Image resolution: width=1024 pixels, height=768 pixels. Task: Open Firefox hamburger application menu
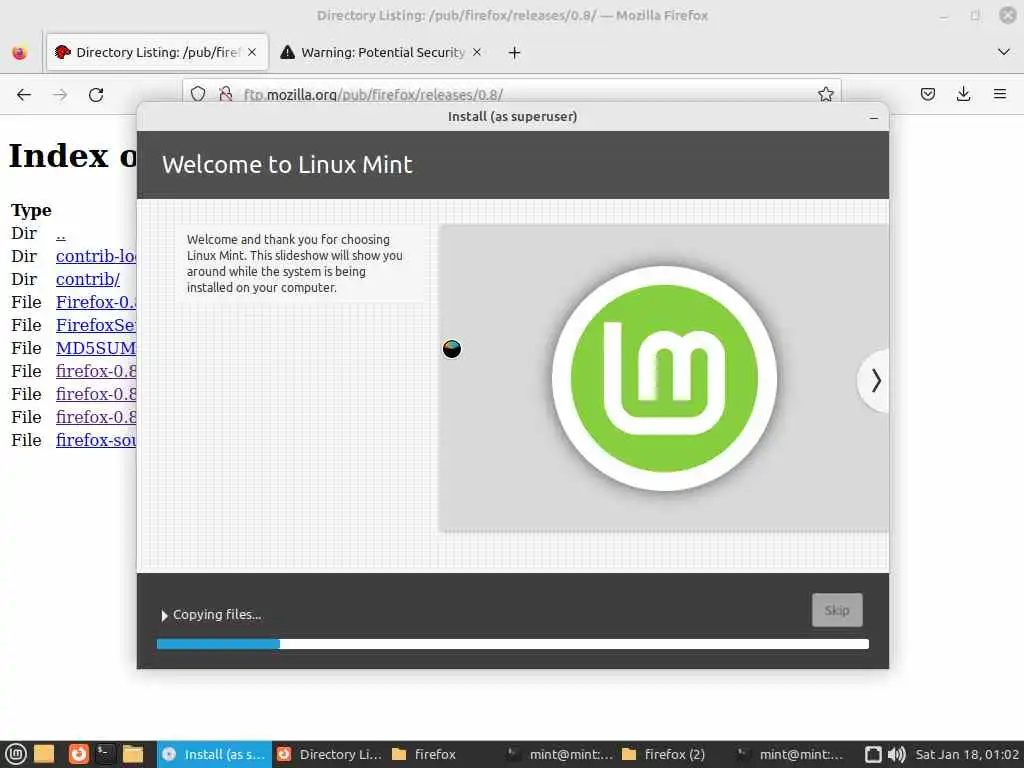tap(1000, 94)
